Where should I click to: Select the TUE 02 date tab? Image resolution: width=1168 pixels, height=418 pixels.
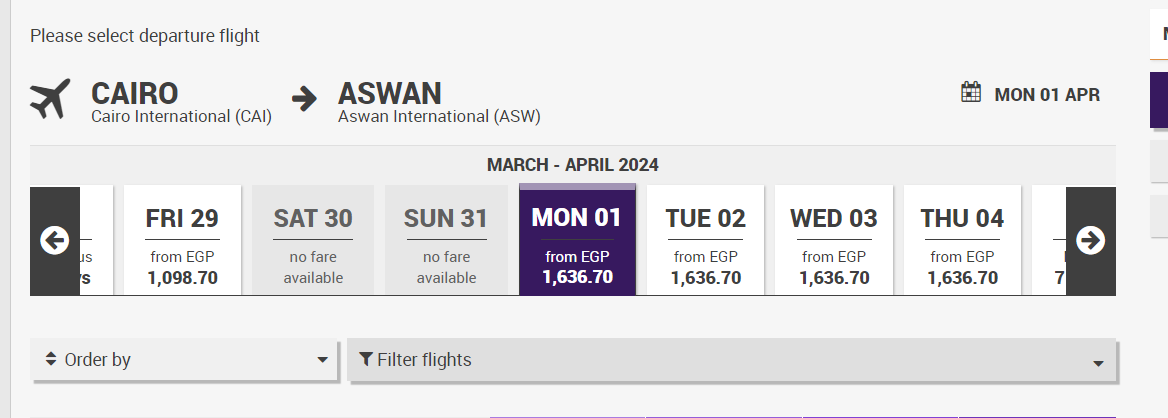coord(706,241)
